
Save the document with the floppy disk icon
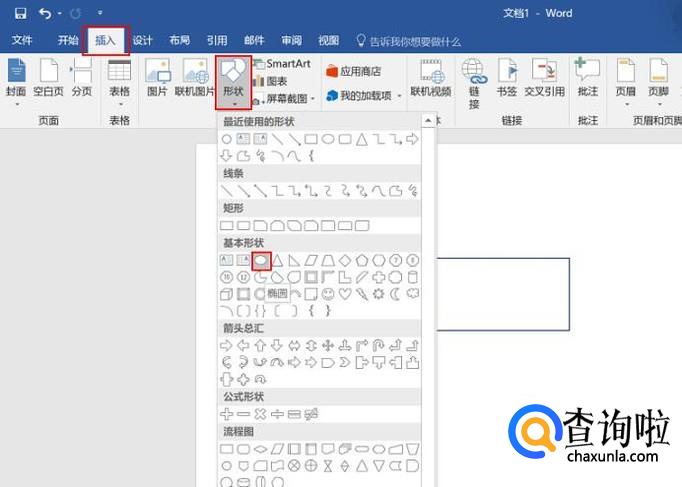20,13
